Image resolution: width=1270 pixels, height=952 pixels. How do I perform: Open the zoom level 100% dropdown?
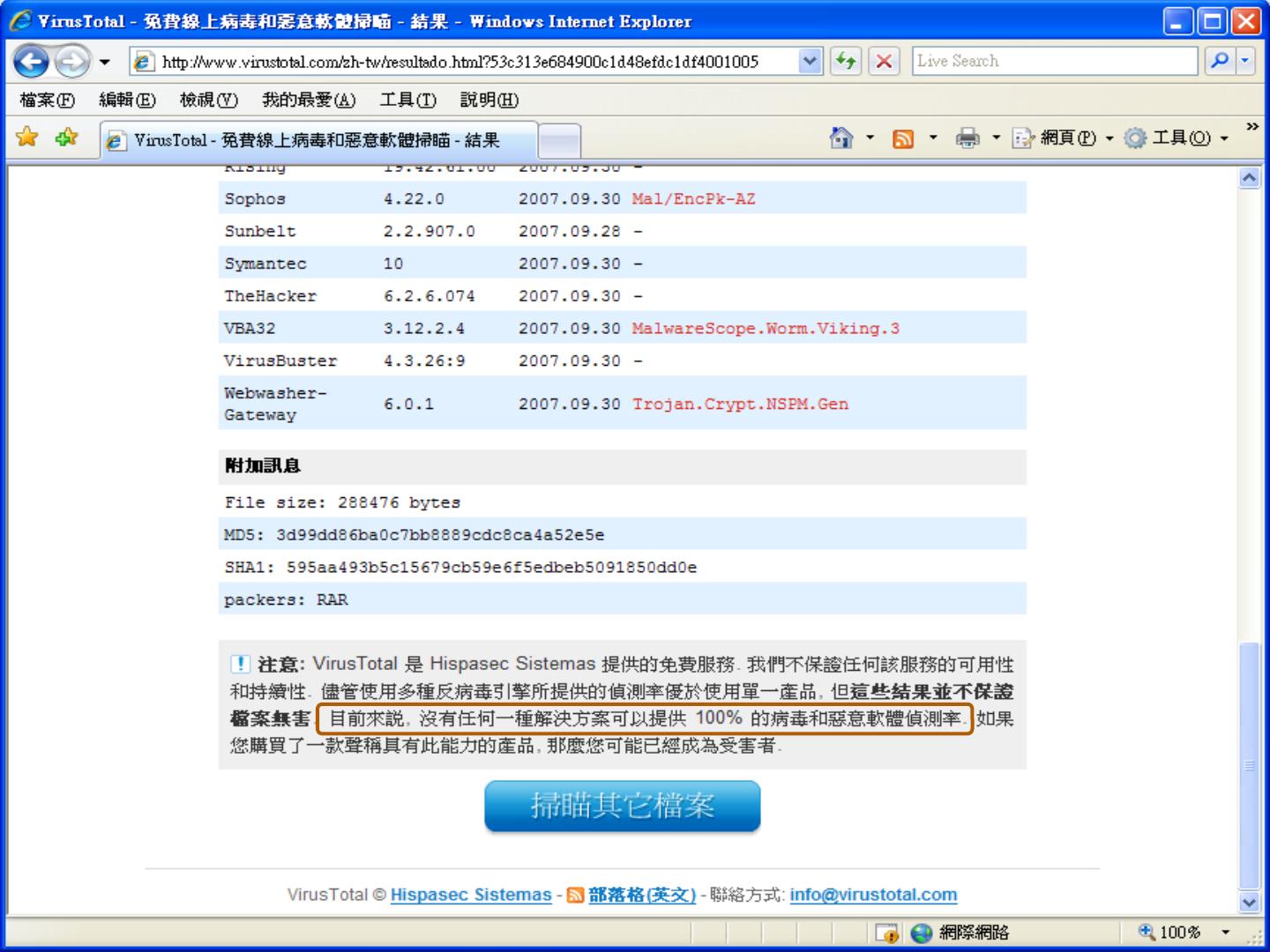1225,933
